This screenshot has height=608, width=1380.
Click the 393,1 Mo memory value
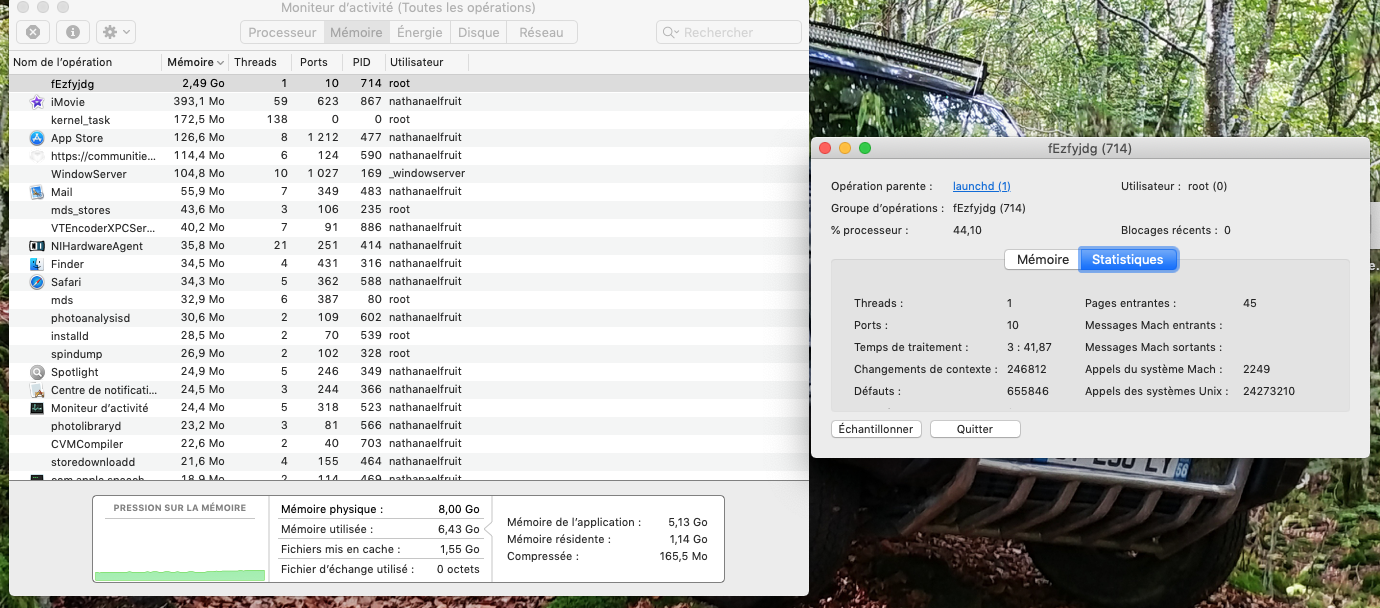tap(199, 102)
